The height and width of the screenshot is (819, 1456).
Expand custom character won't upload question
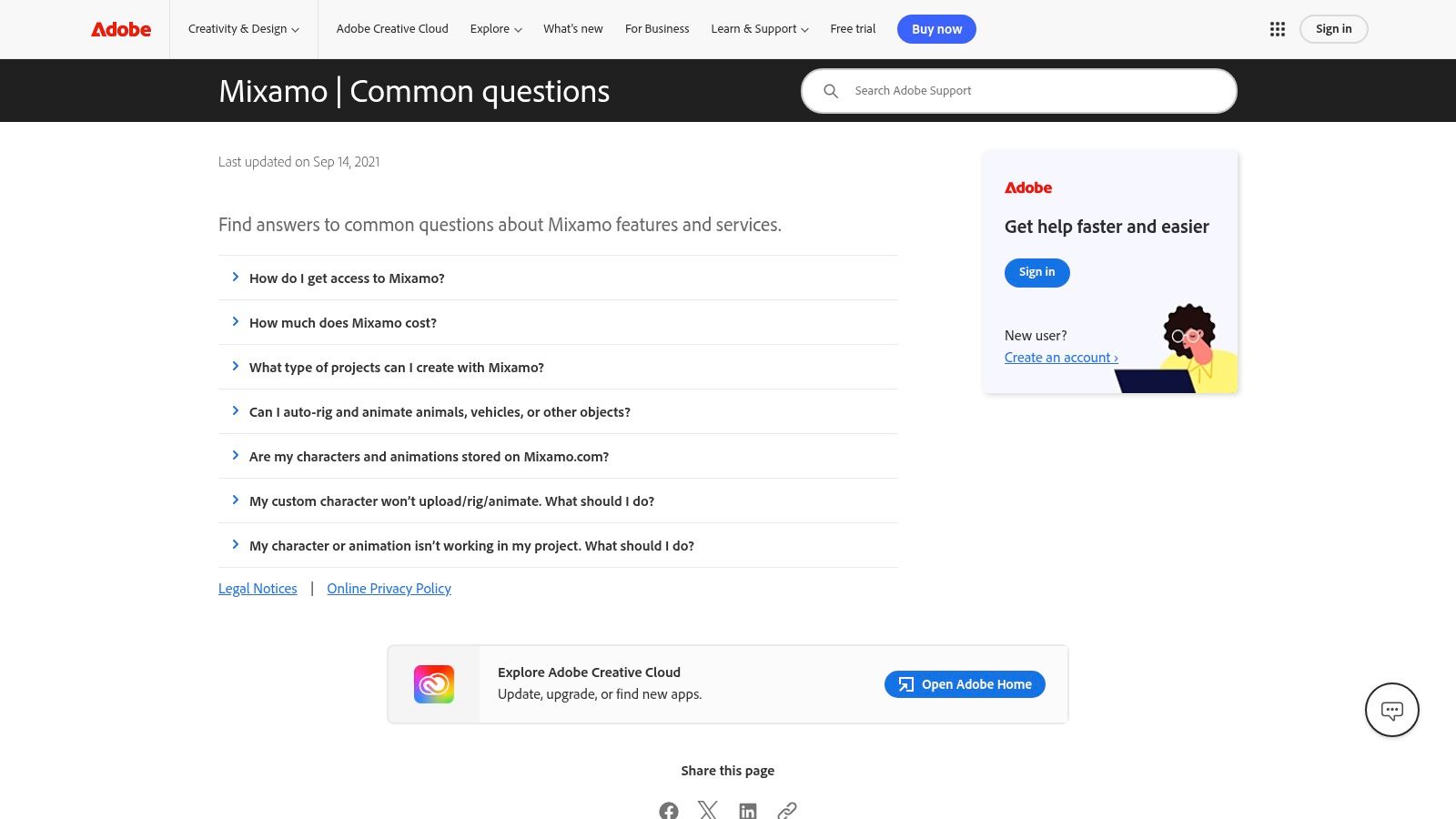click(x=451, y=501)
